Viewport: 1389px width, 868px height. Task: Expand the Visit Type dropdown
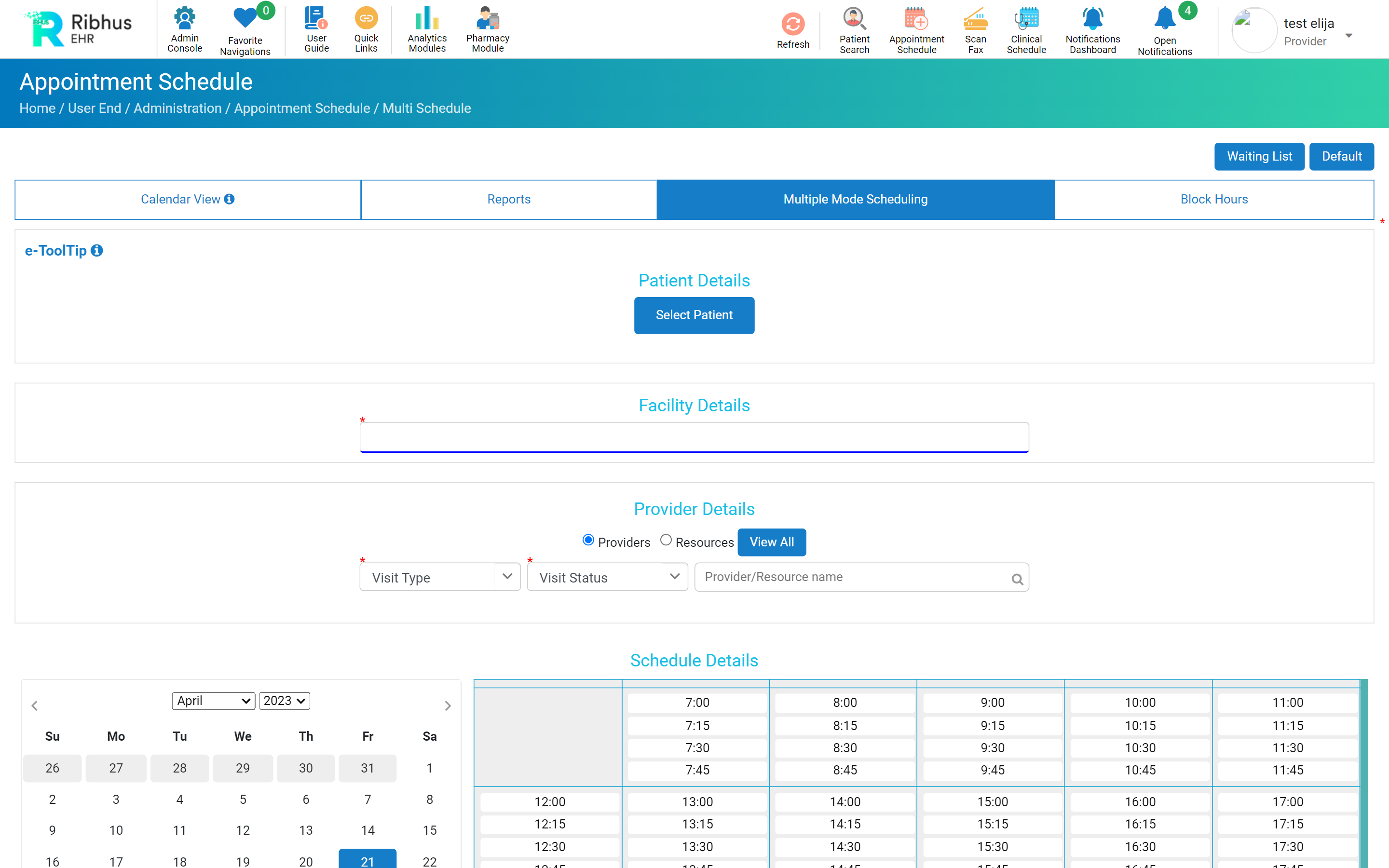click(x=440, y=577)
